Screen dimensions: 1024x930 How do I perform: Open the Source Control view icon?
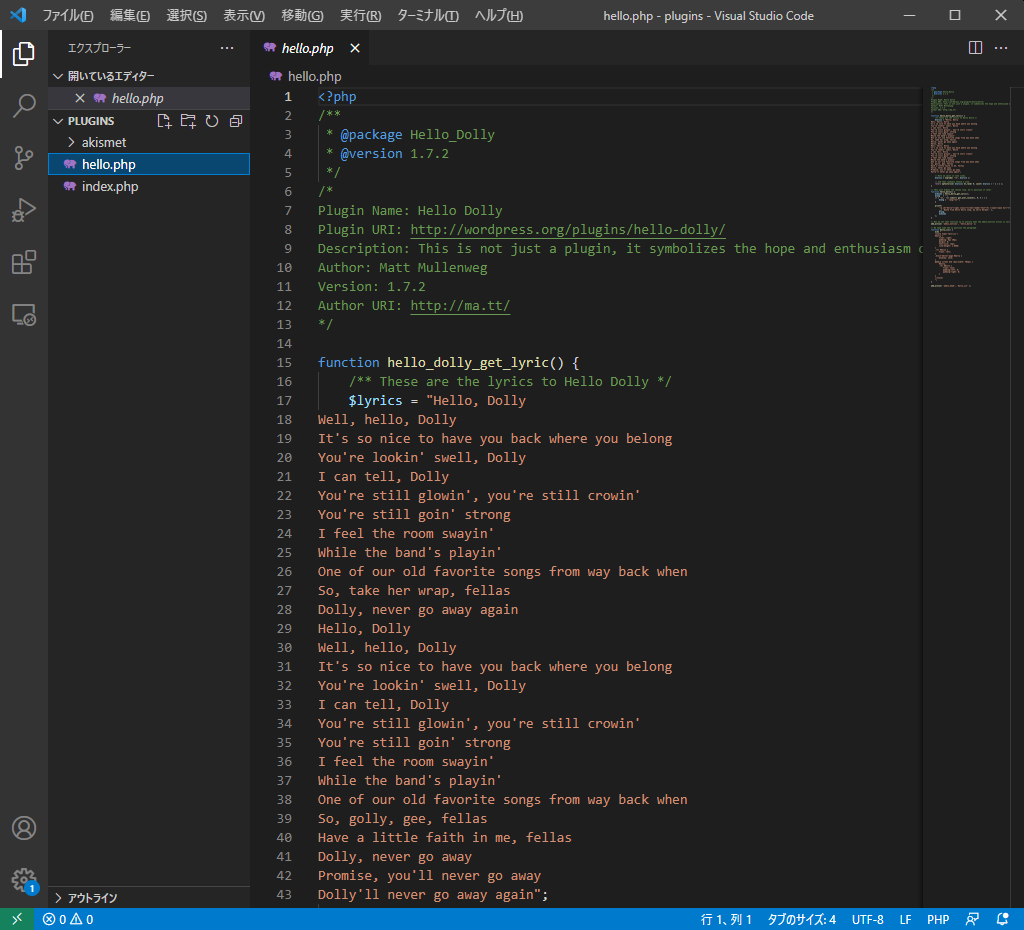(24, 158)
